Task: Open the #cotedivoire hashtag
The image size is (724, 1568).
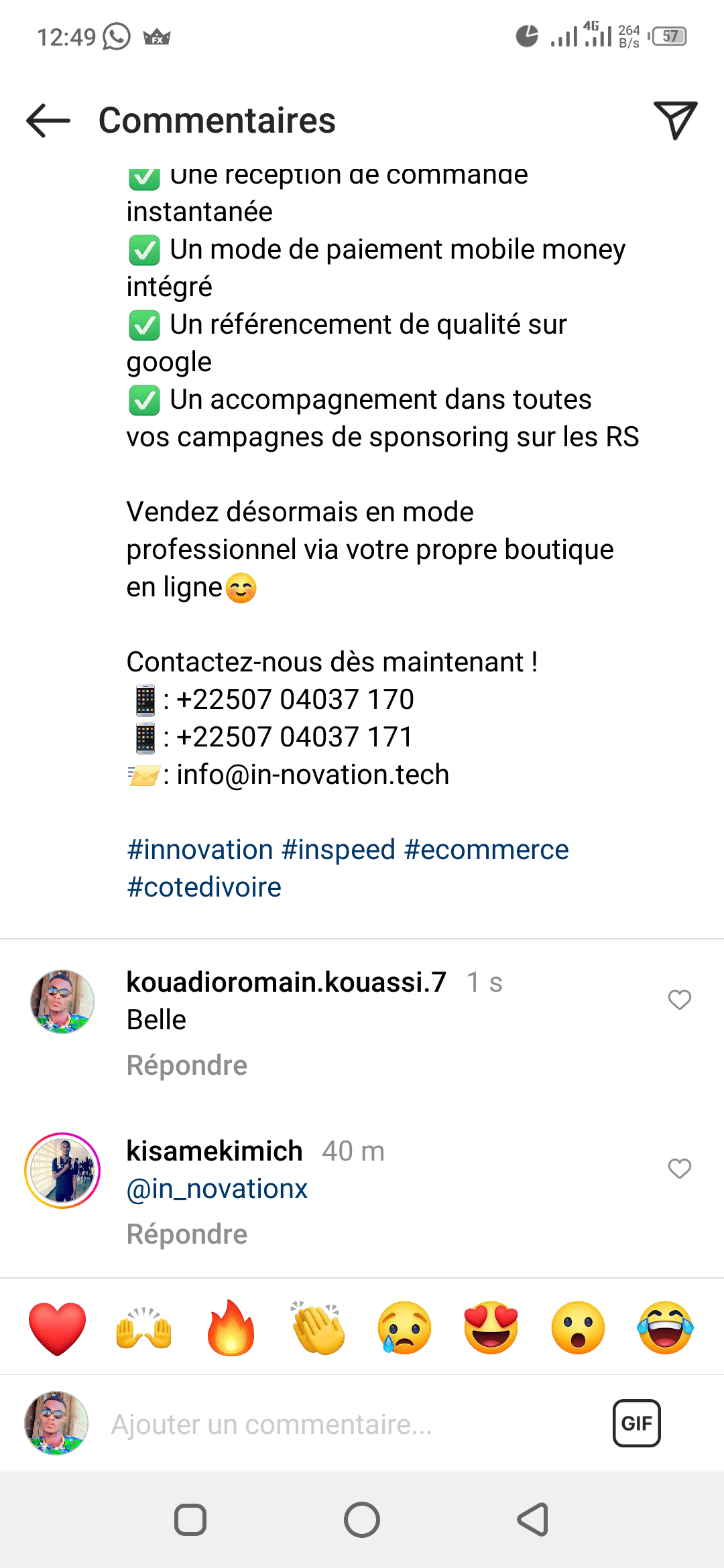Action: [204, 887]
